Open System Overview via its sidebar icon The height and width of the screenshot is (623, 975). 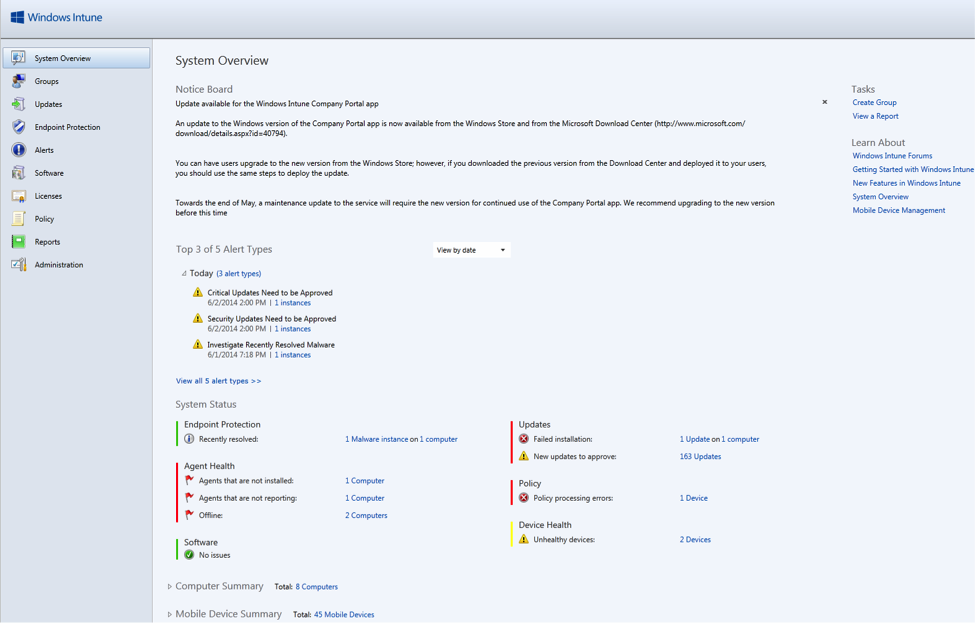18,58
